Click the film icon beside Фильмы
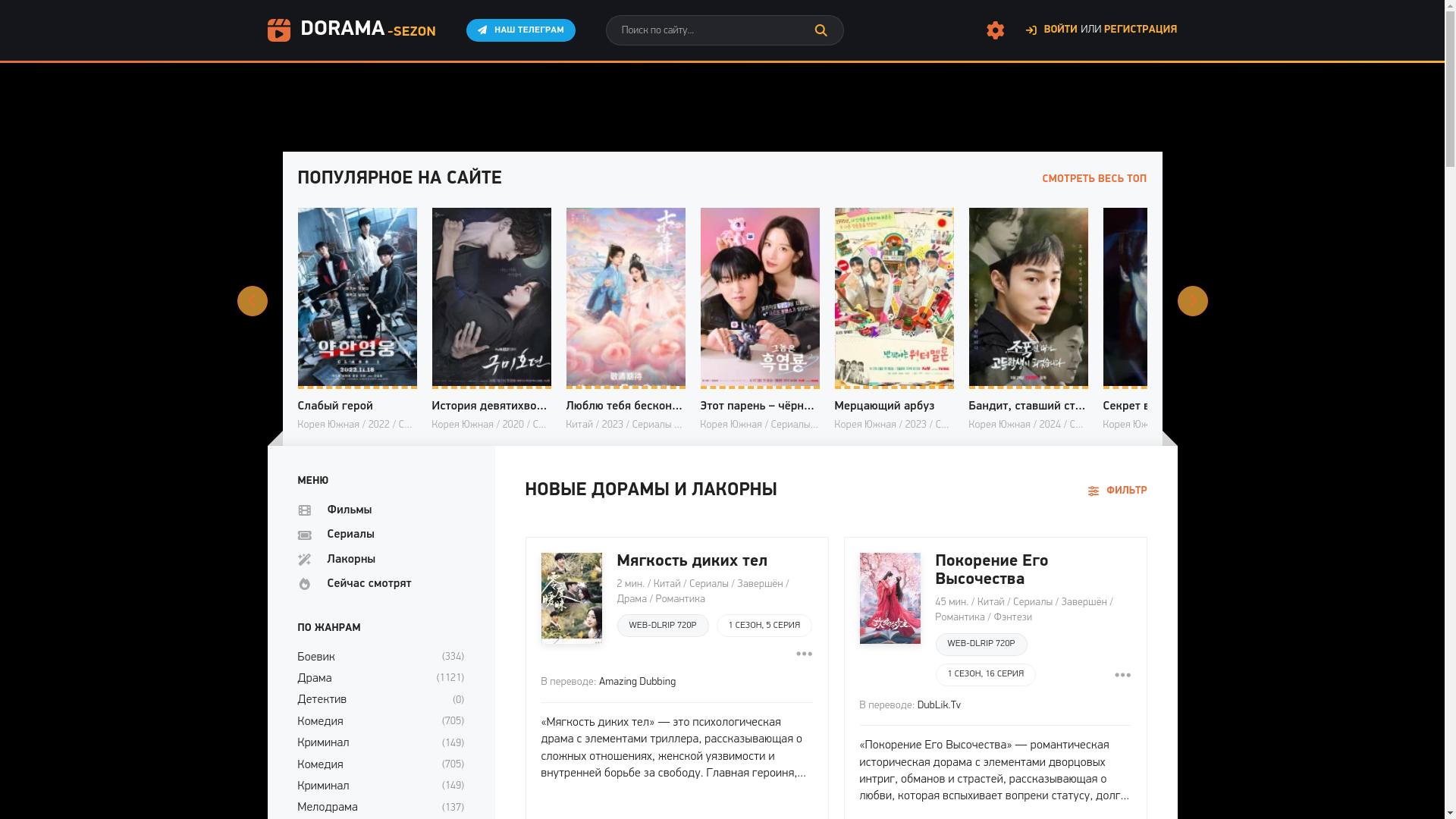1456x819 pixels. click(x=304, y=511)
